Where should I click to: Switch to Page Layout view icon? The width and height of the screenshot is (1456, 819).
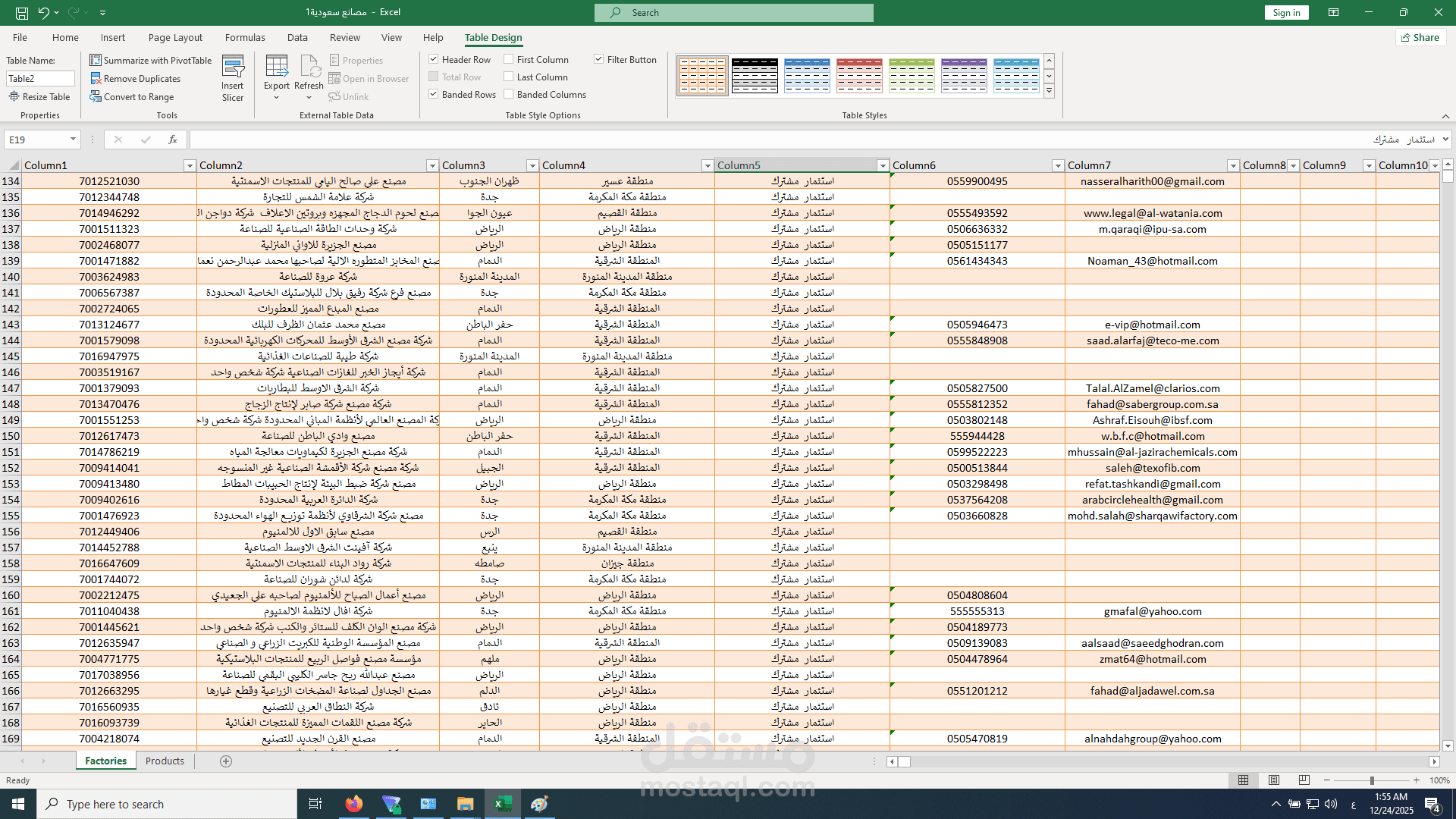point(1274,780)
